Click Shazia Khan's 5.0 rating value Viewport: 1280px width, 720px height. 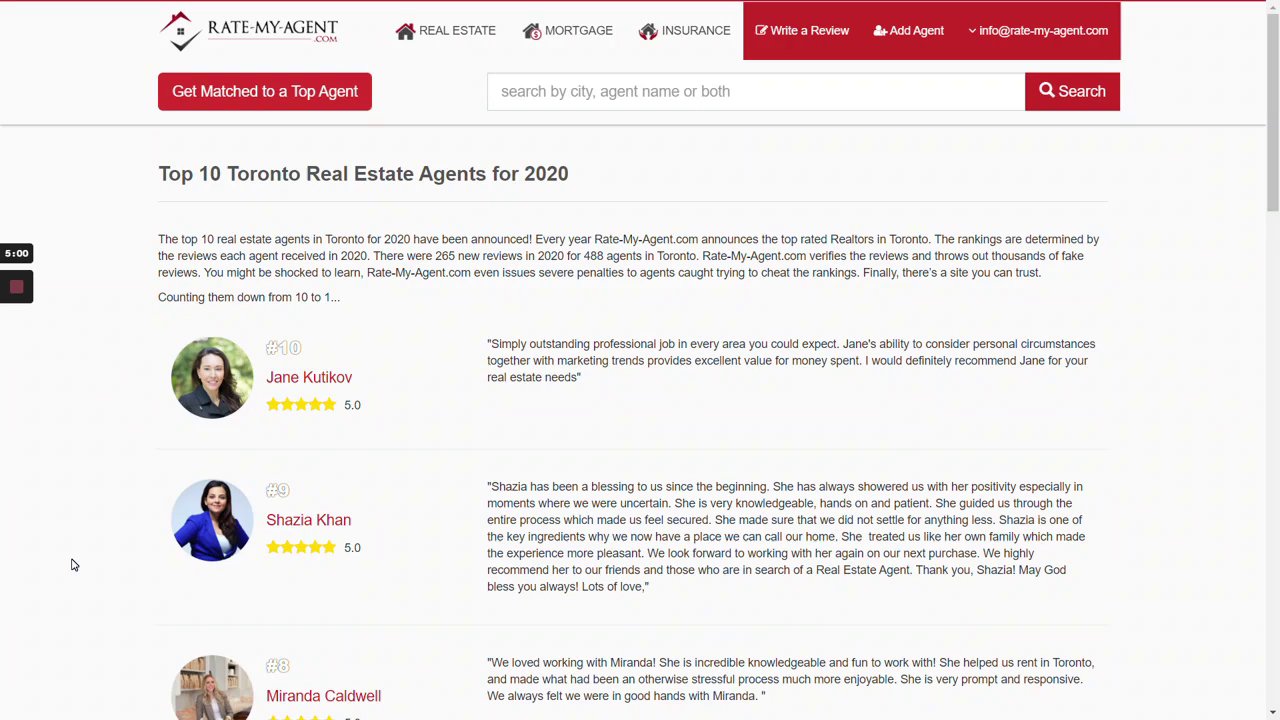[x=352, y=548]
